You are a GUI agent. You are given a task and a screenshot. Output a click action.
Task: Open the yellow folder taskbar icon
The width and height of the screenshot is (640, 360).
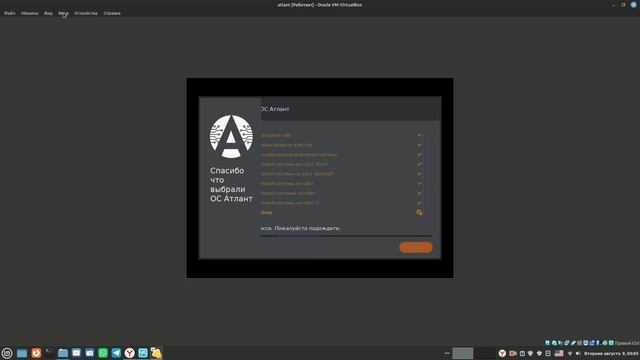click(x=156, y=353)
